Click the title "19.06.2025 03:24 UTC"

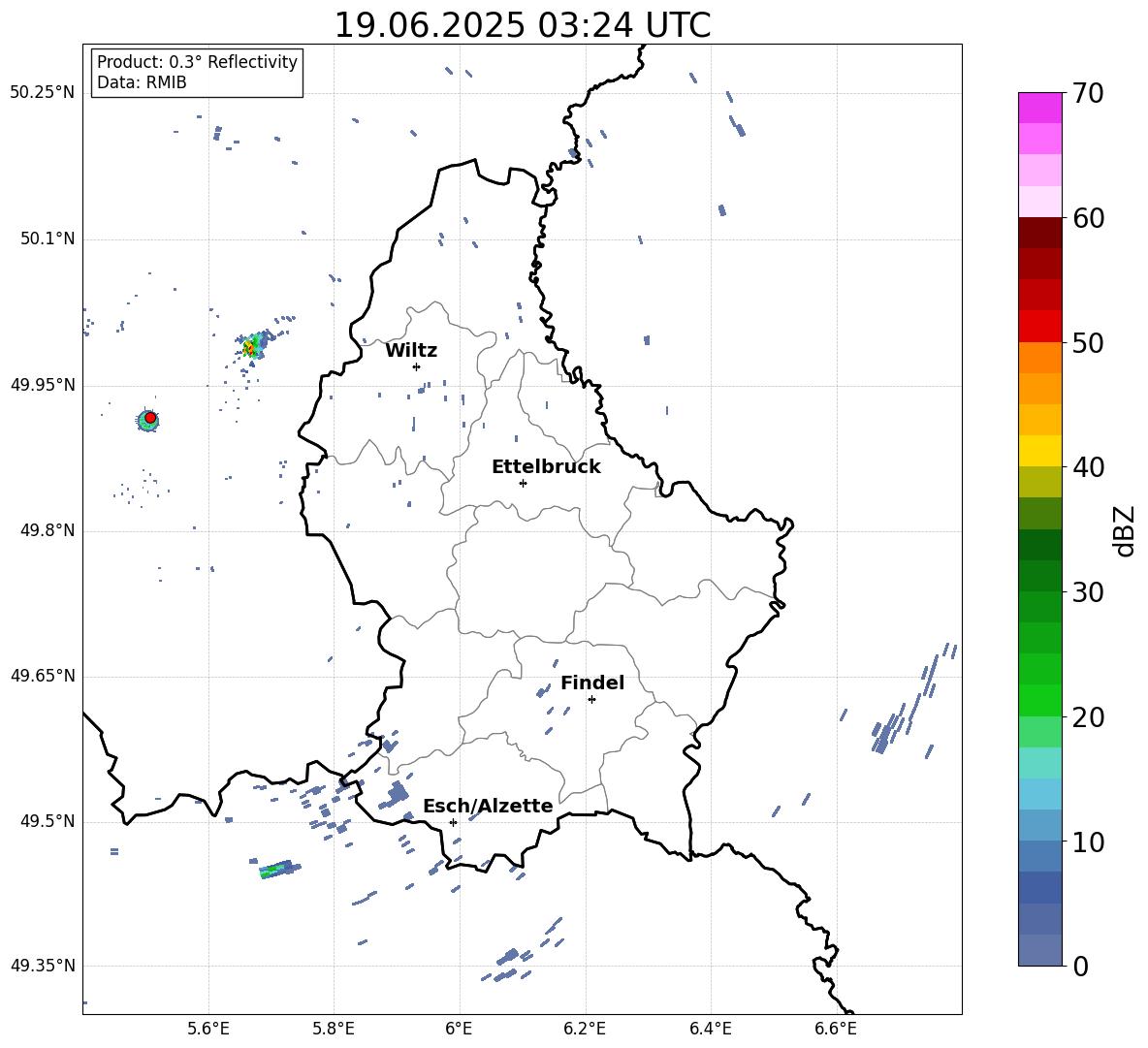pyautogui.click(x=522, y=25)
